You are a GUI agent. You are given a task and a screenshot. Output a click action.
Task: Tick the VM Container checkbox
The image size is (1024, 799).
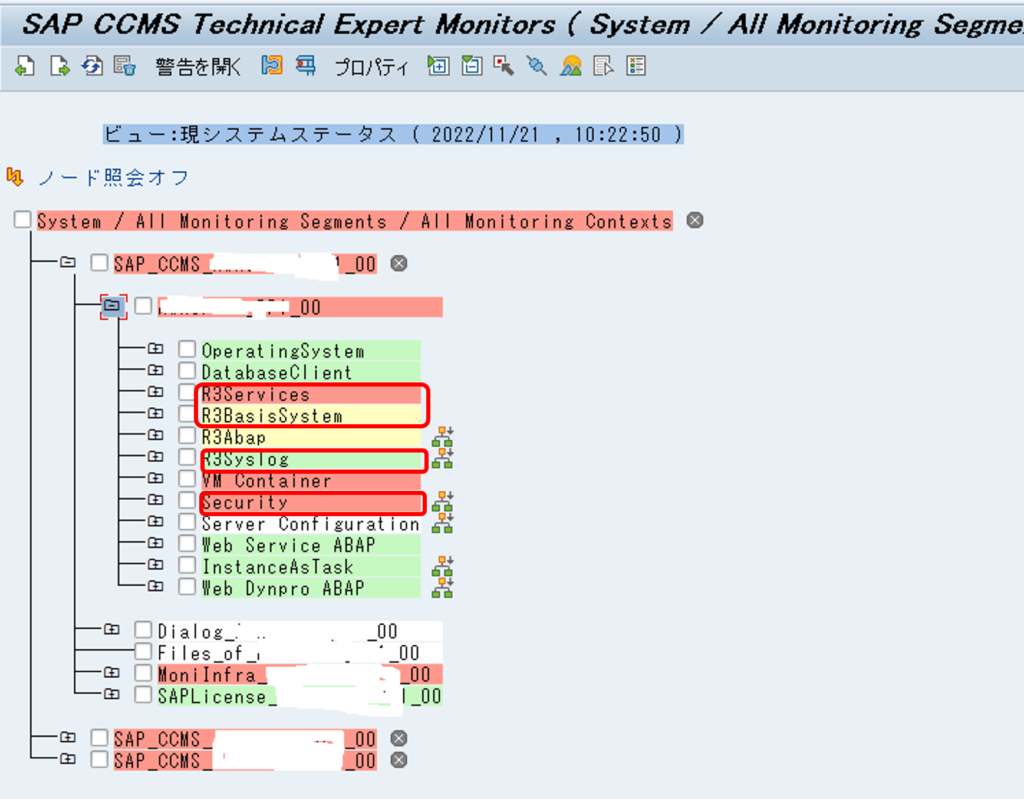tap(187, 478)
